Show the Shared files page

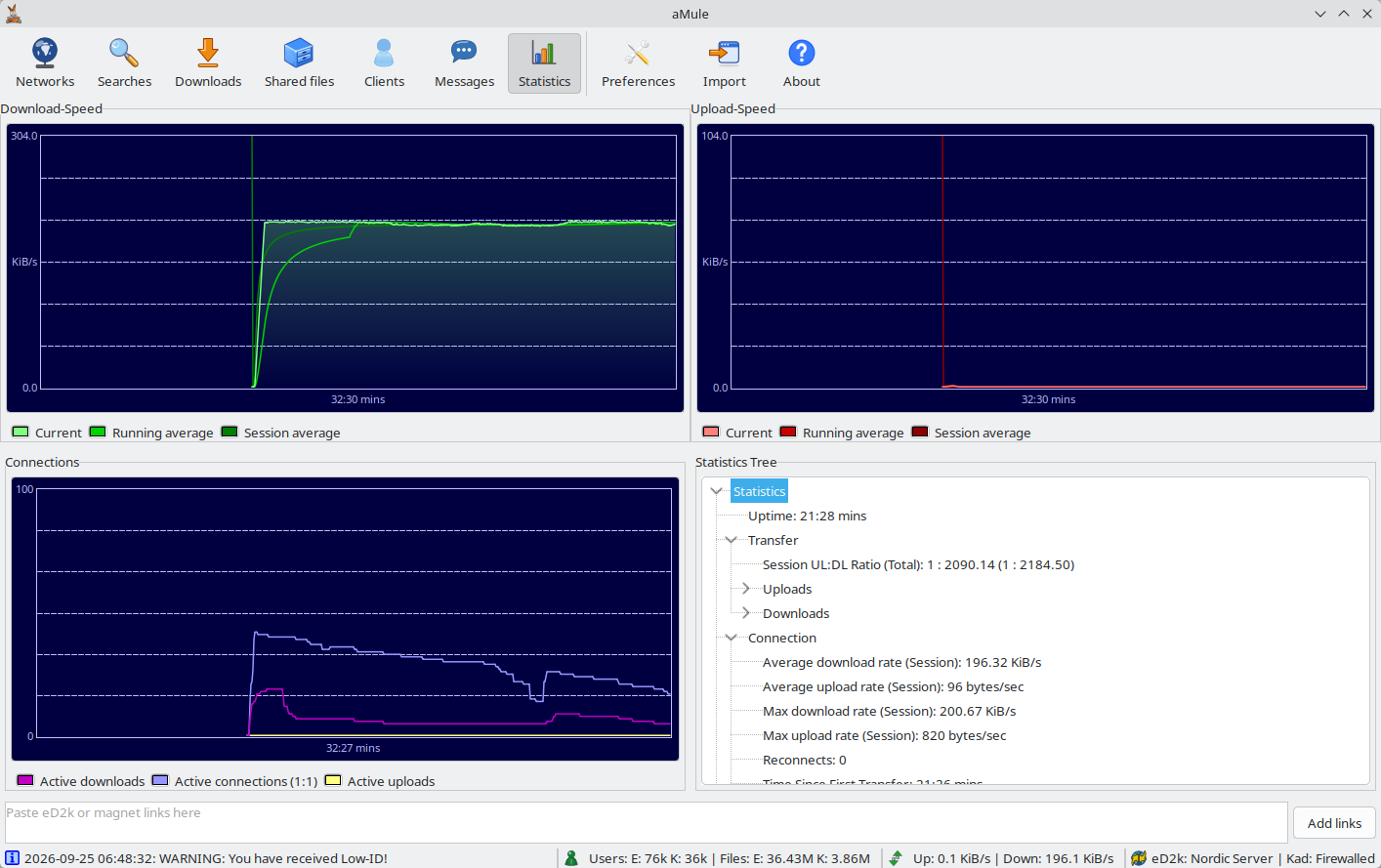click(299, 63)
